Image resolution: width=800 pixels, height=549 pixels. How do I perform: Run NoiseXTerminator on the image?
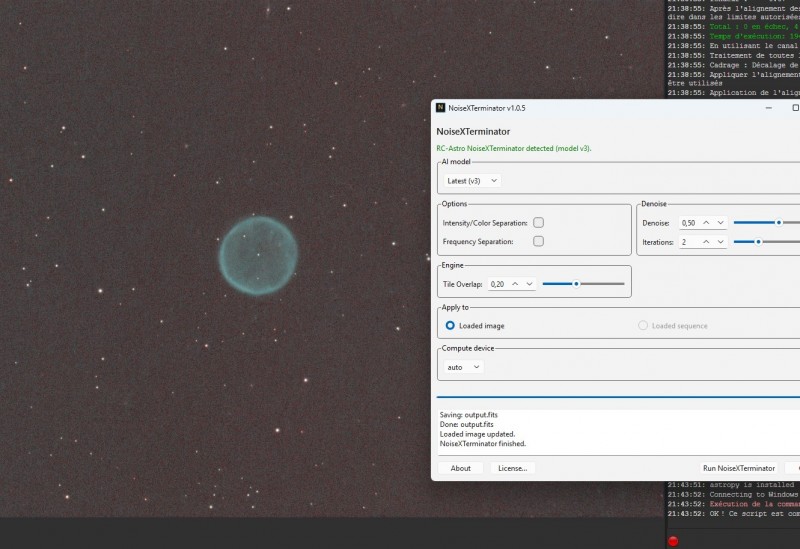coord(739,468)
